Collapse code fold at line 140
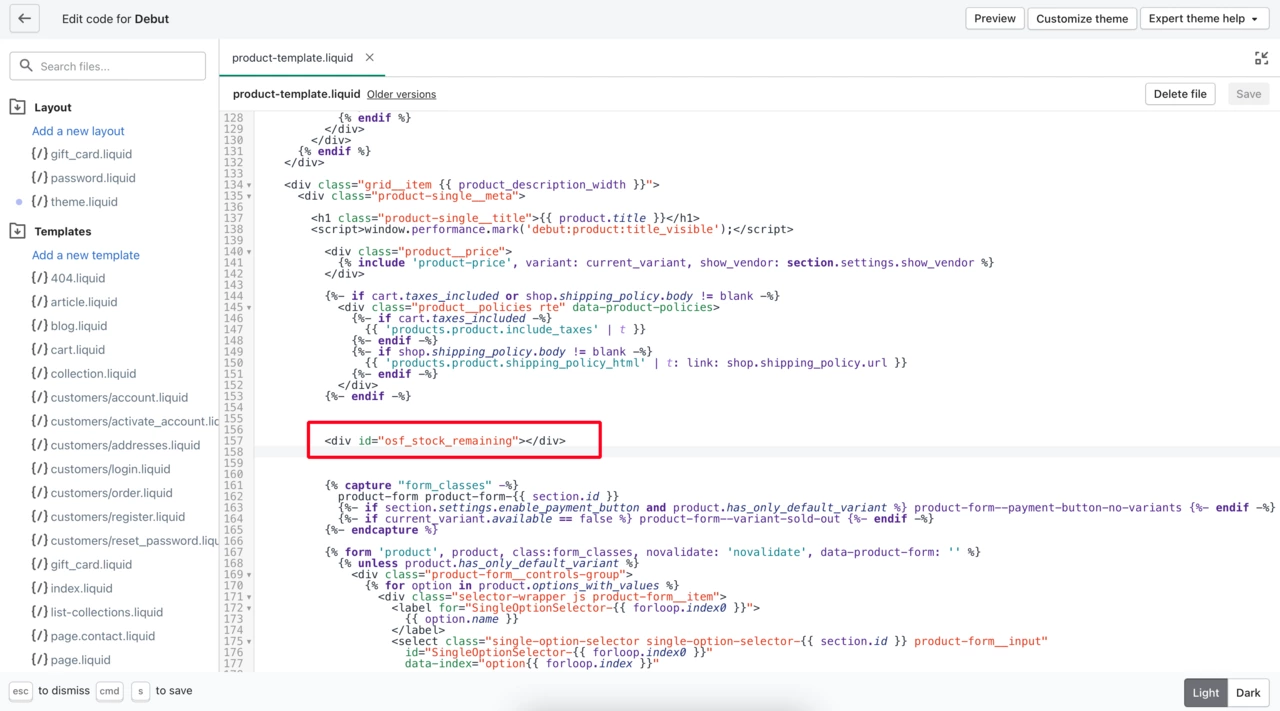1280x711 pixels. tap(249, 252)
